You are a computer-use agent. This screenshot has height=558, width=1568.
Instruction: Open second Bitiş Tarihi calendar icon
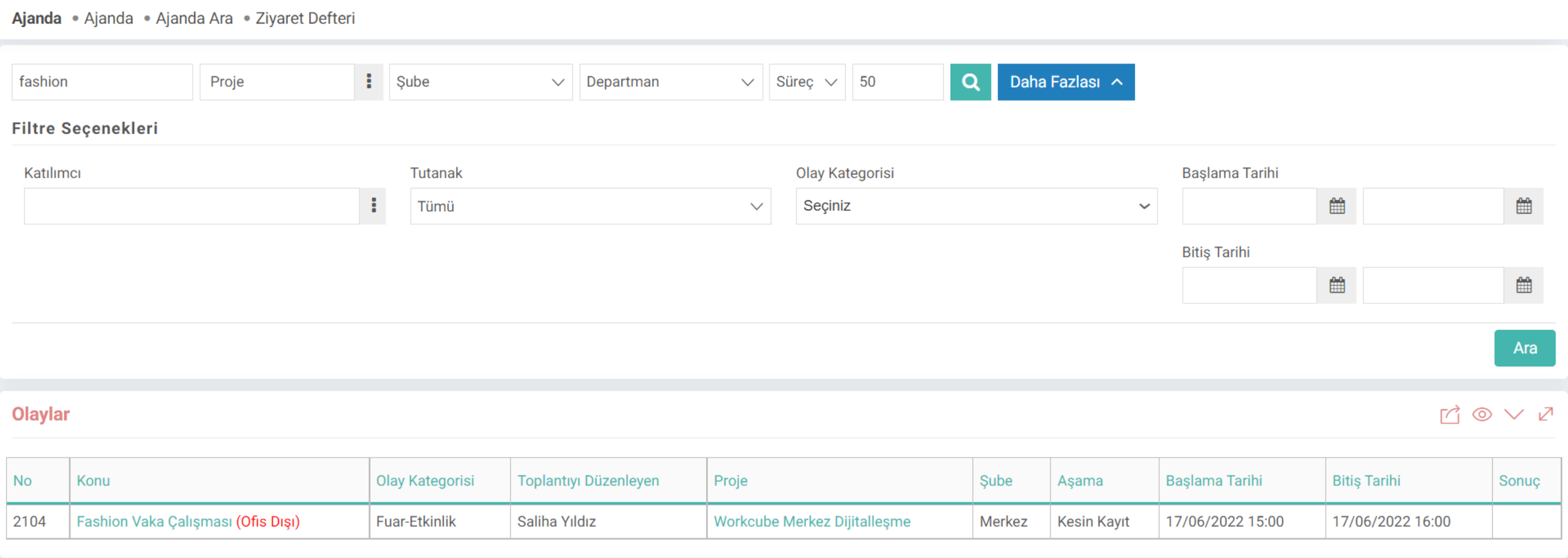click(x=1523, y=285)
